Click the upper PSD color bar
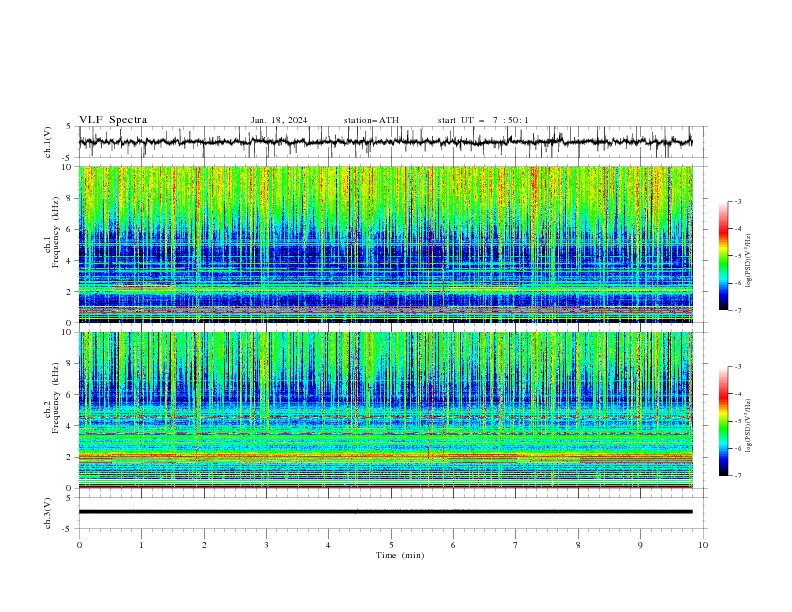Screen dimensions: 792x612 [723, 256]
